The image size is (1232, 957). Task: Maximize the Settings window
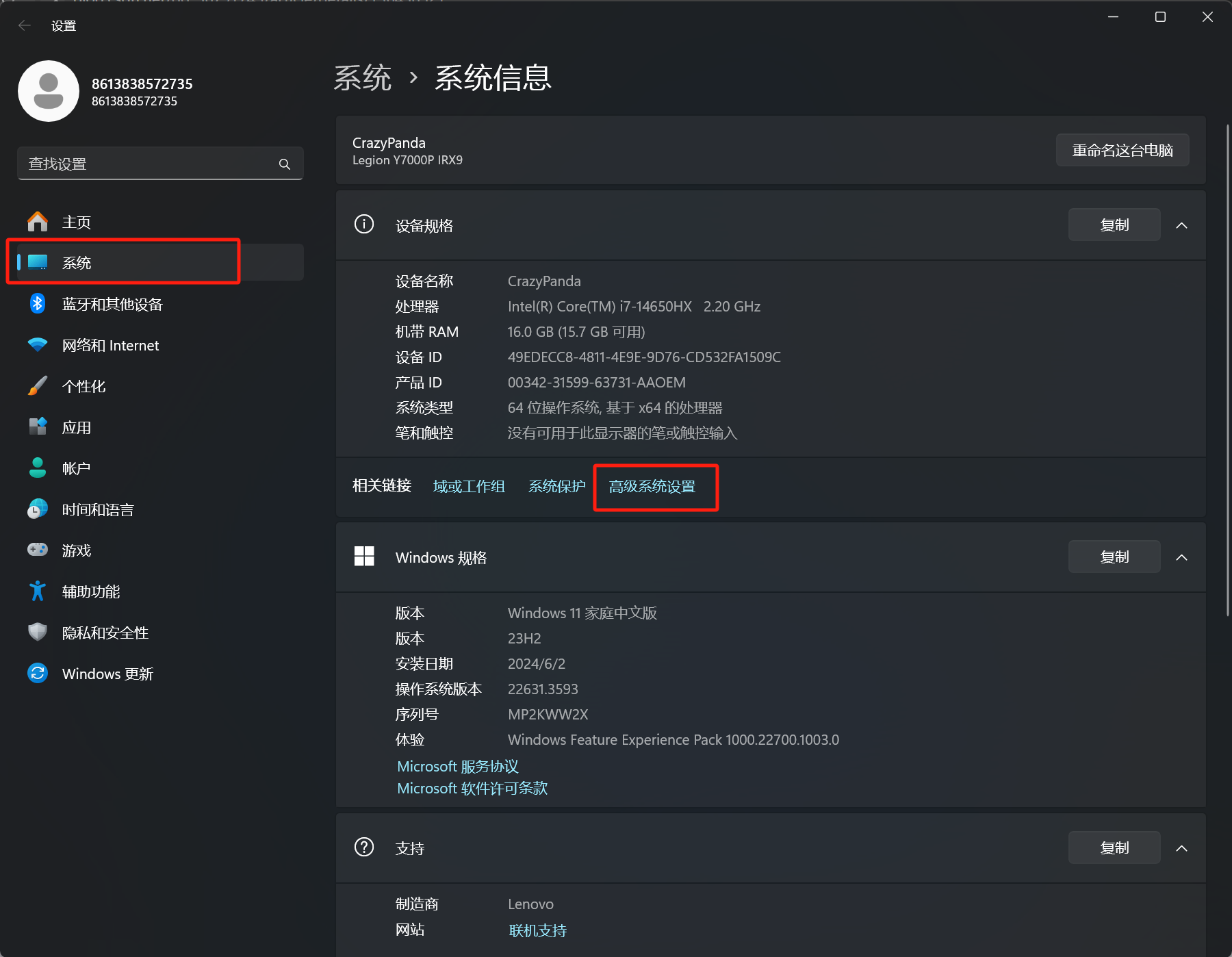coord(1160,16)
